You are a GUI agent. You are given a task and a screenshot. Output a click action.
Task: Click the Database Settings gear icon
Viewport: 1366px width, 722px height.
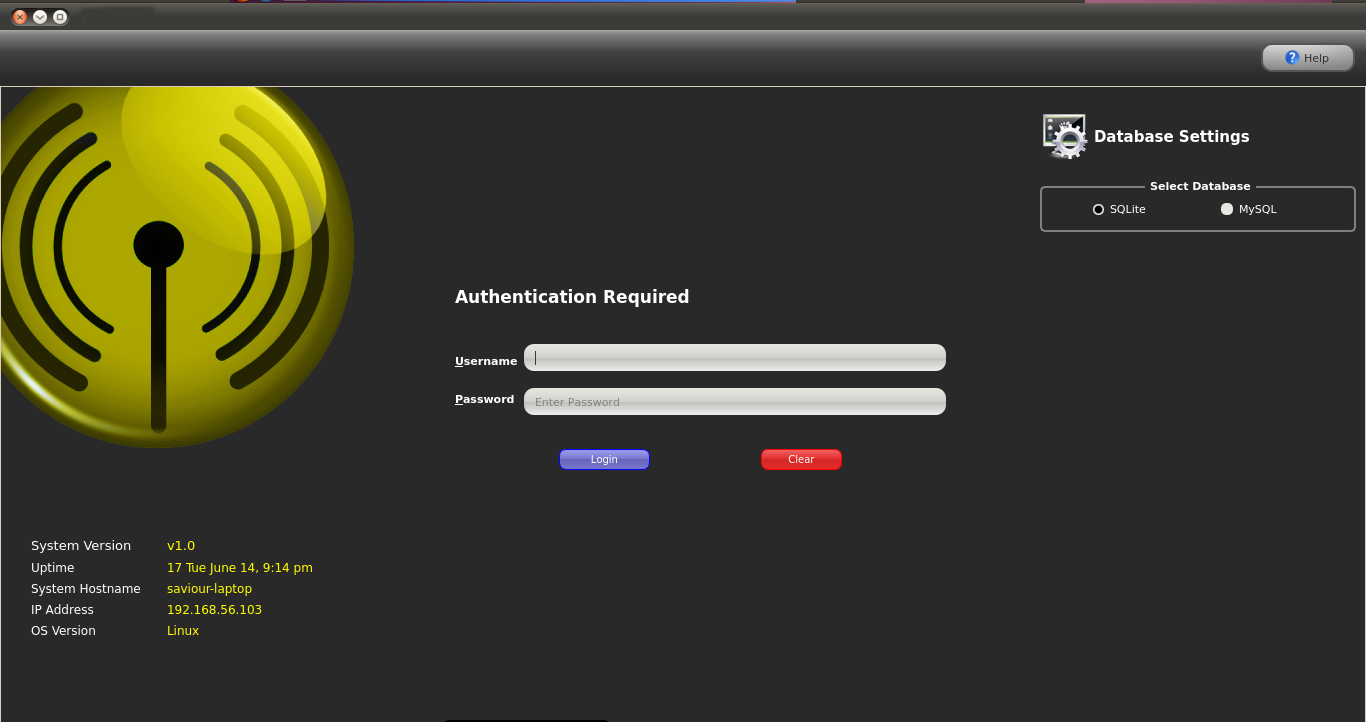tap(1064, 137)
